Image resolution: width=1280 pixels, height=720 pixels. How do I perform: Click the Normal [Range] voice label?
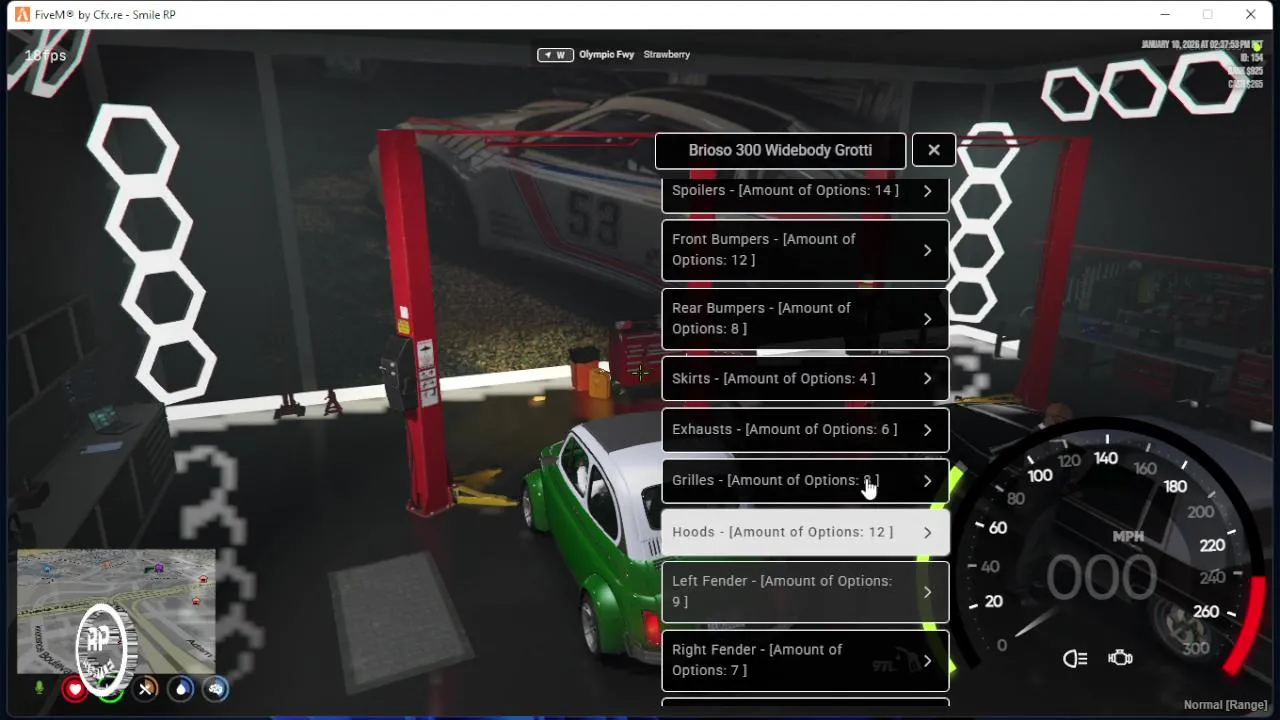pyautogui.click(x=1225, y=705)
